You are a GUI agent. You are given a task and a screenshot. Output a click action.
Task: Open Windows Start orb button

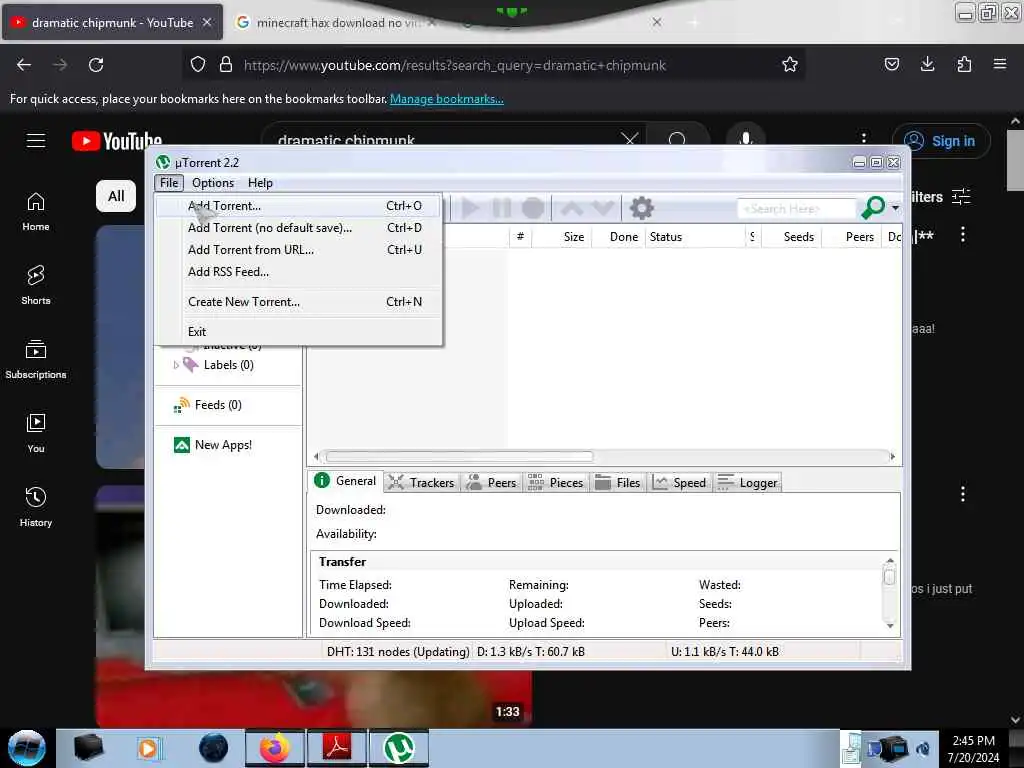click(x=26, y=748)
